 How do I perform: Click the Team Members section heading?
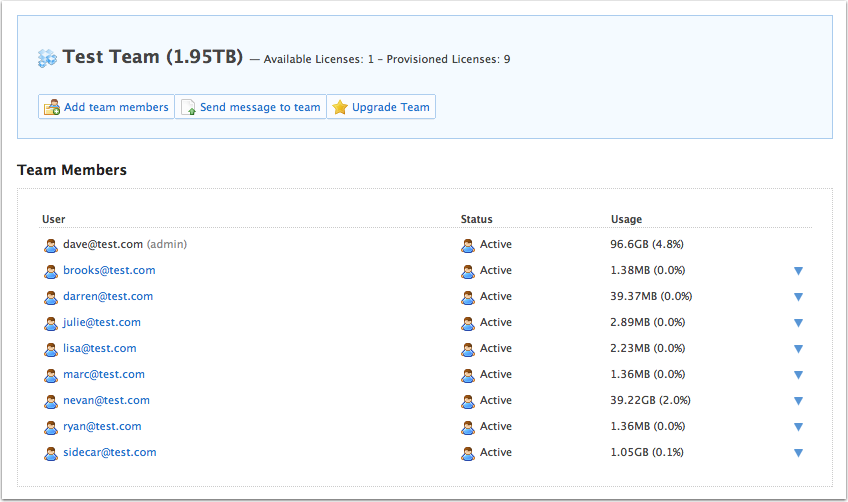click(x=72, y=170)
